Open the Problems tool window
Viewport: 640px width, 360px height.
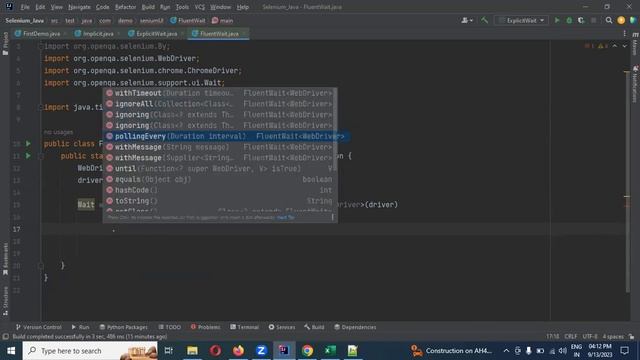coord(205,327)
